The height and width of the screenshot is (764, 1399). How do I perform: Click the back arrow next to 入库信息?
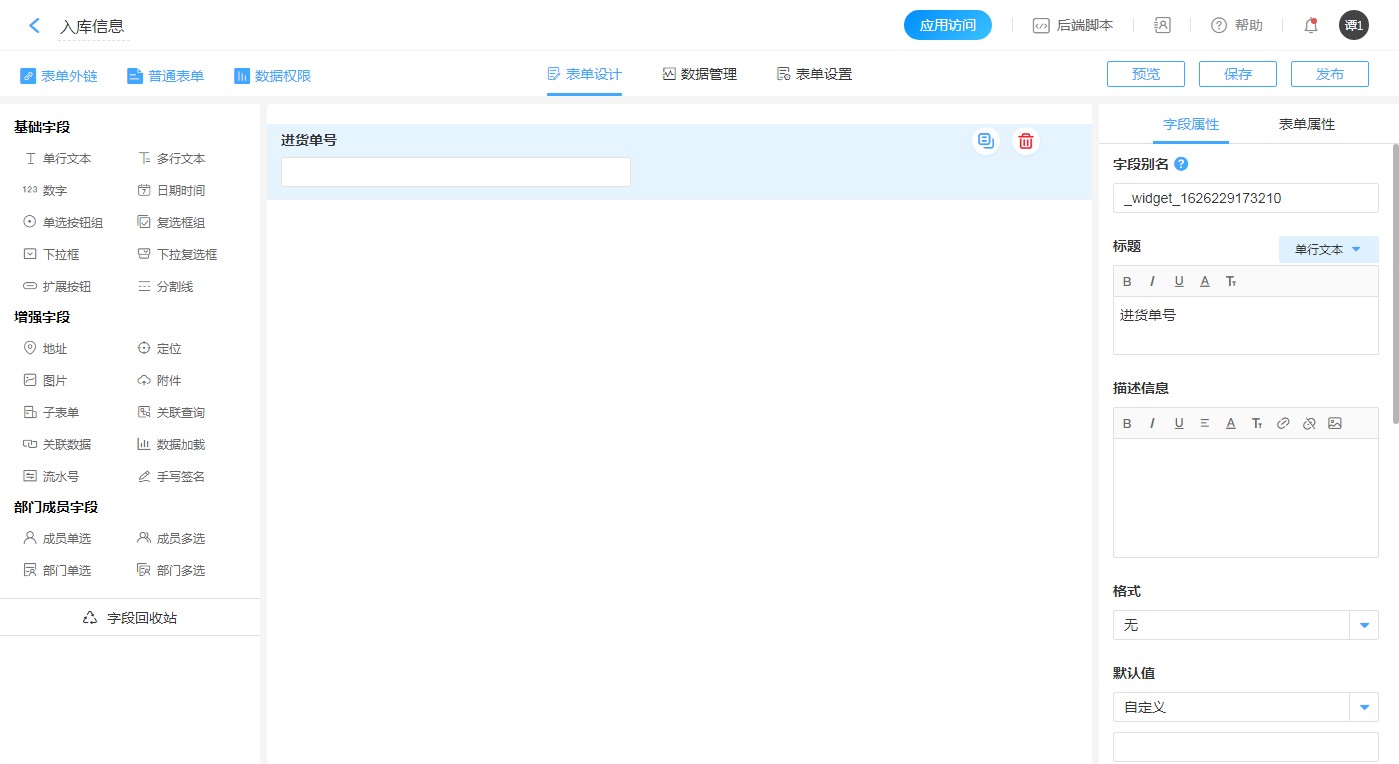tap(35, 26)
